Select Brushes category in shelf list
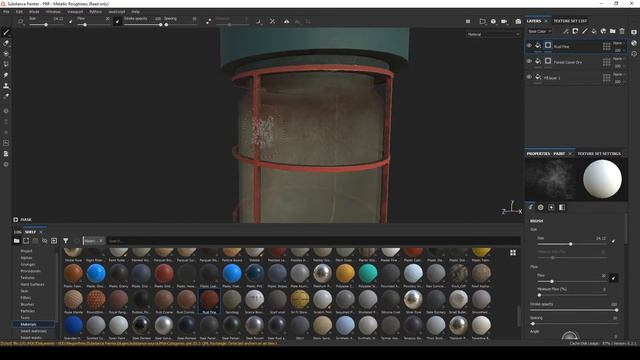 [x=27, y=304]
